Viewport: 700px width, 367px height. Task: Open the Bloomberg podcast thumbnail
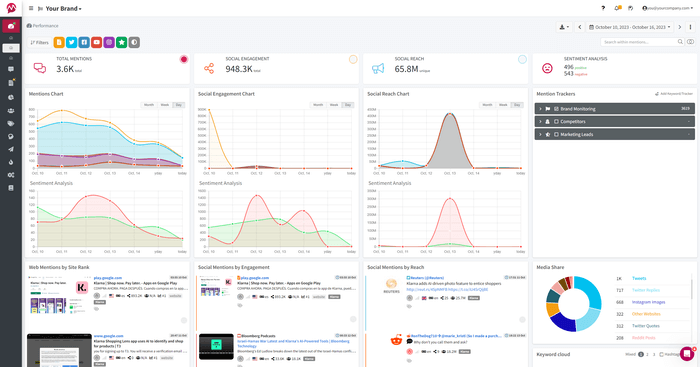coord(217,346)
